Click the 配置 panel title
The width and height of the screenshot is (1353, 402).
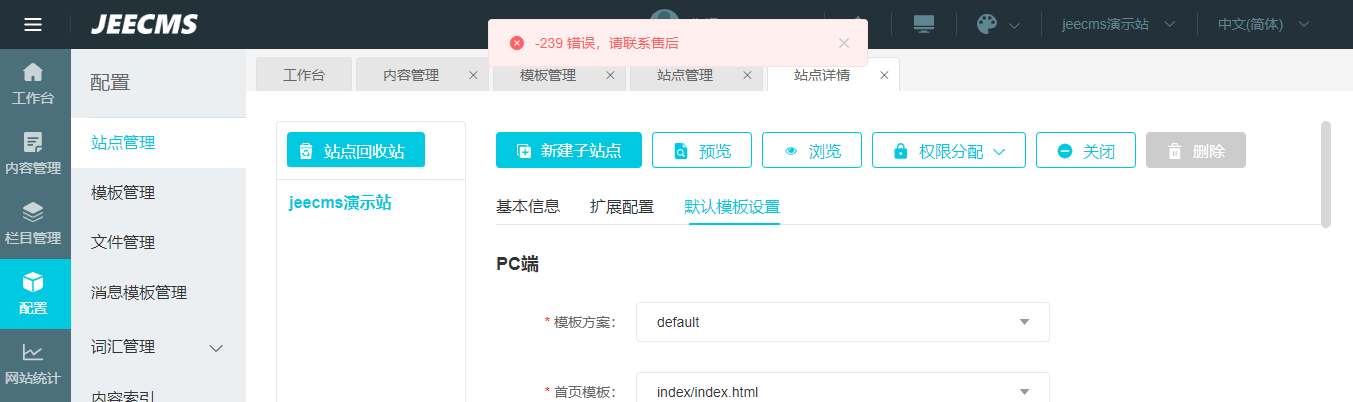coord(110,83)
